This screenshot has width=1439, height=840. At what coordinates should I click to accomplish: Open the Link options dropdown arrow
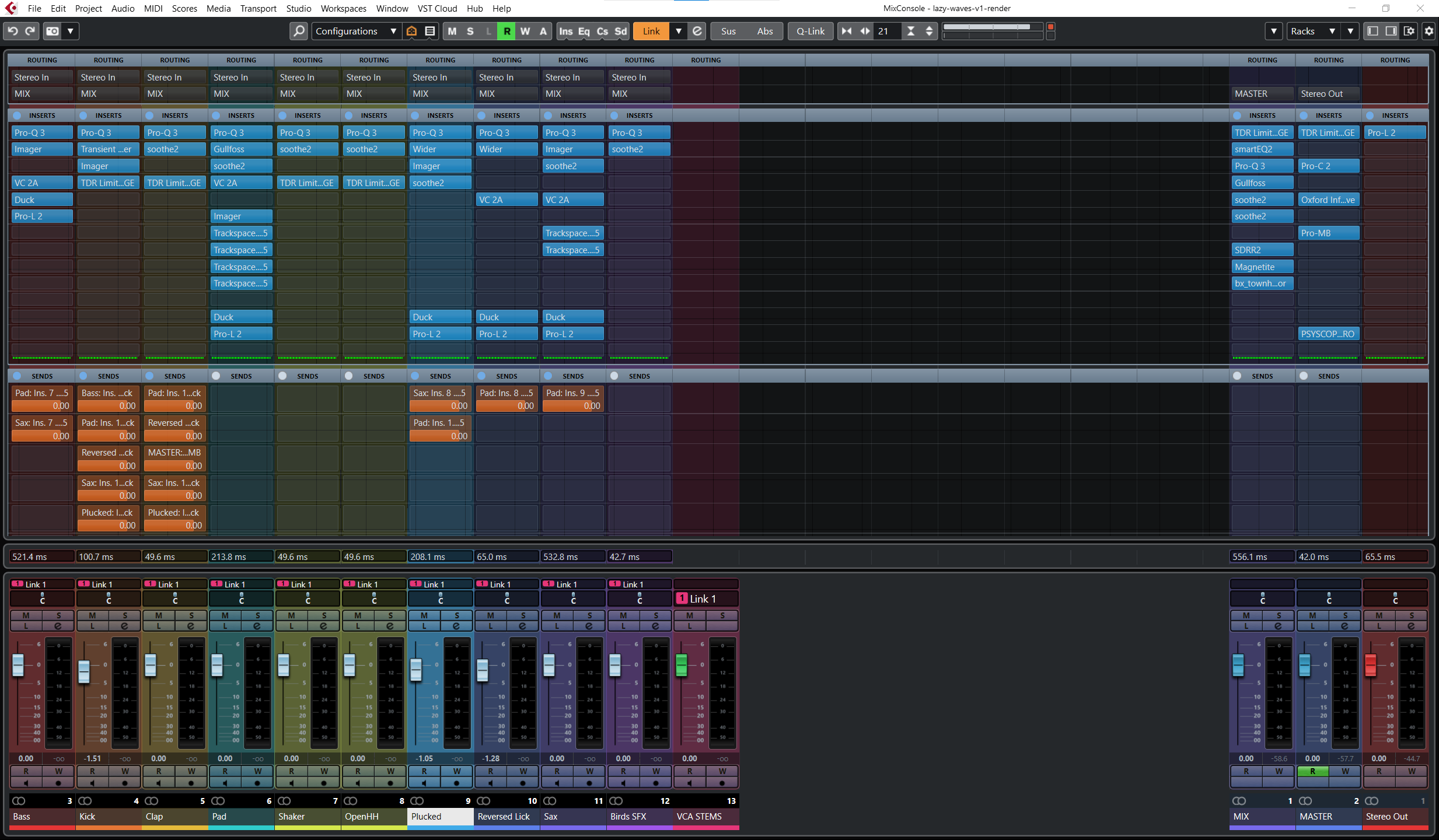point(678,31)
